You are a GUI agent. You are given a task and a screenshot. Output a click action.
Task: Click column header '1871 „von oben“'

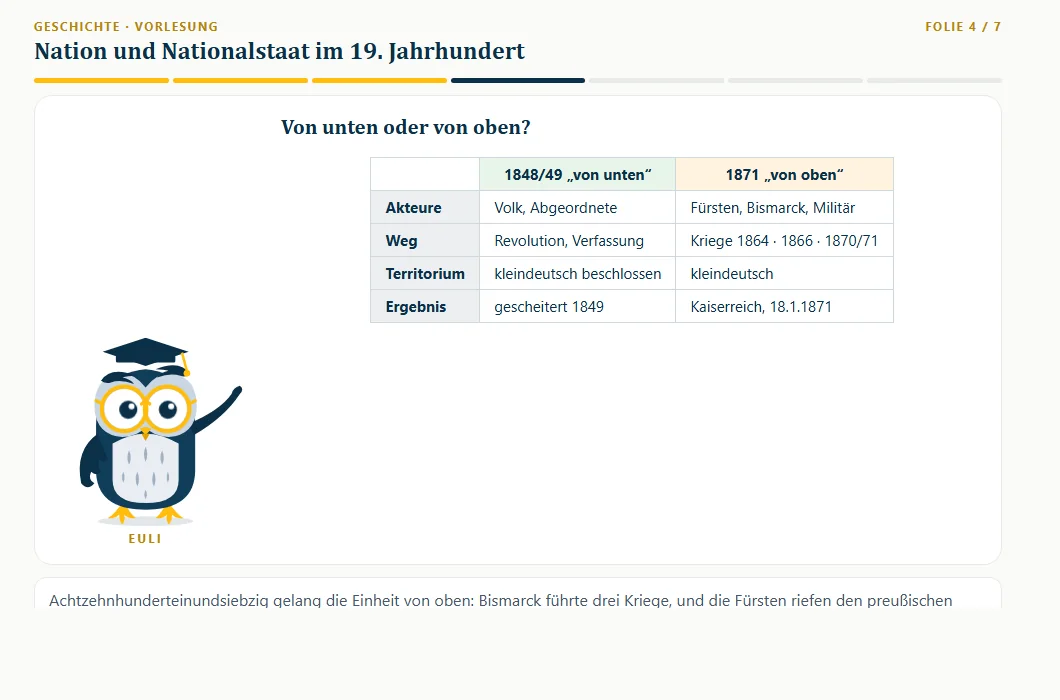[784, 174]
